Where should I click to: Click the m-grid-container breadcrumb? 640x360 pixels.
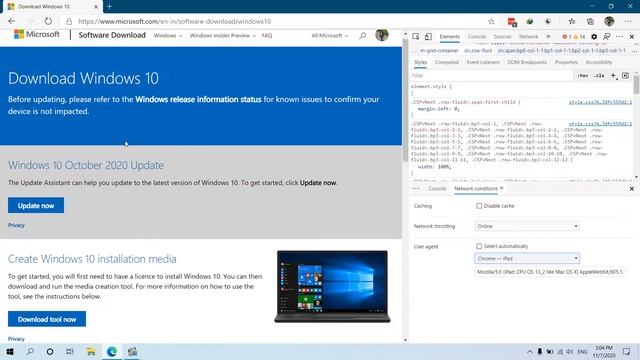coord(439,51)
